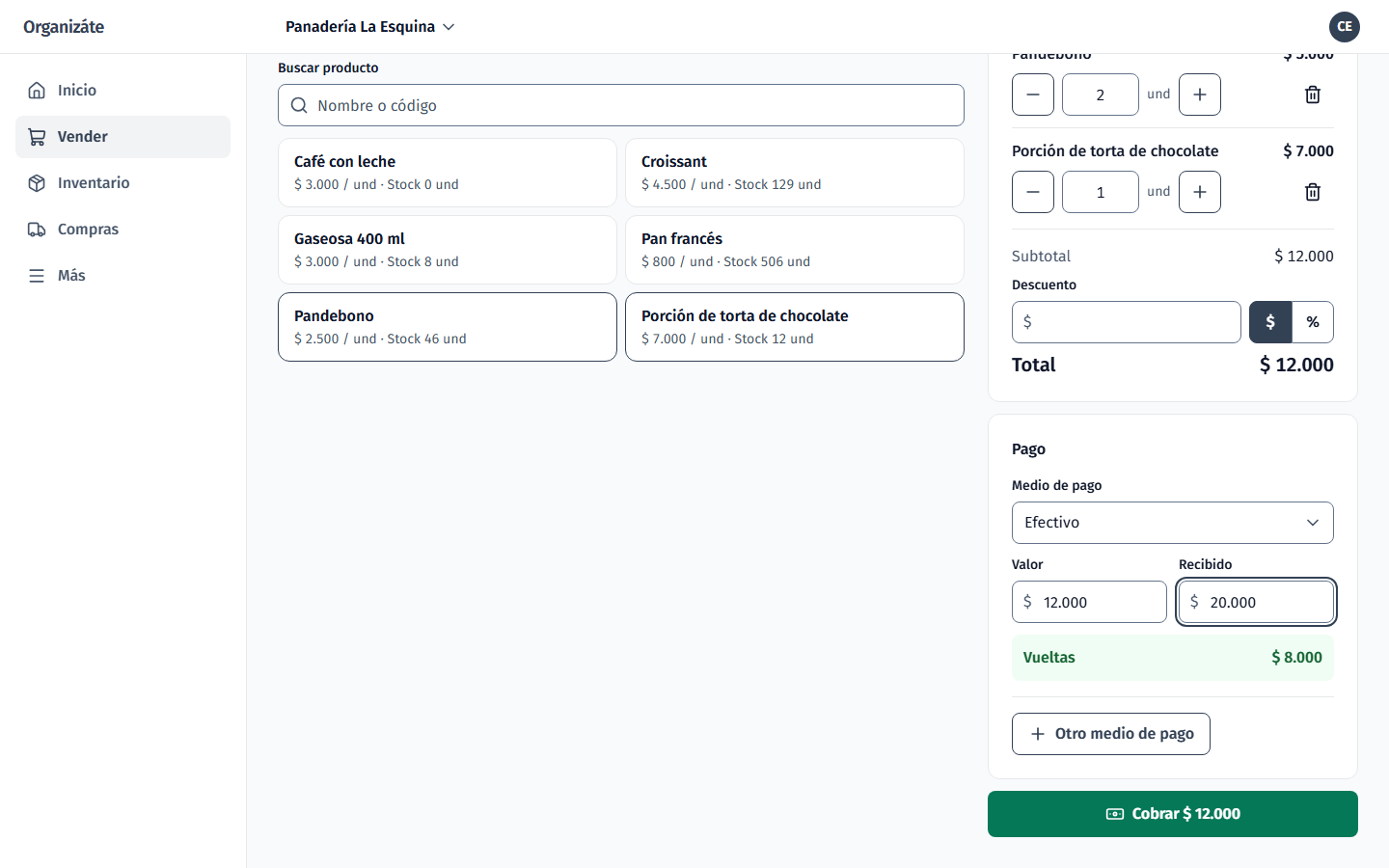Select the Pan francés product card

[795, 250]
